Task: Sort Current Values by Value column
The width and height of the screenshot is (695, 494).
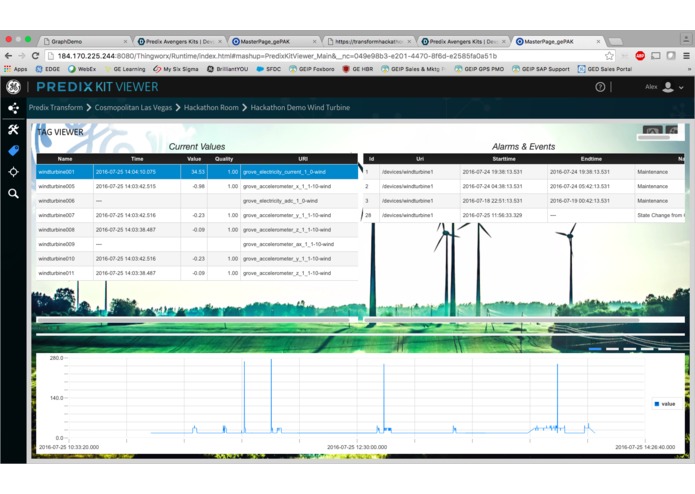Action: click(194, 159)
